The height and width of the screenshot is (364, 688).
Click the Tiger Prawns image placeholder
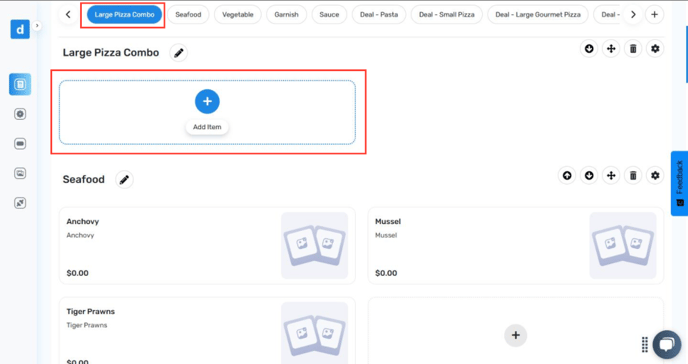point(315,333)
